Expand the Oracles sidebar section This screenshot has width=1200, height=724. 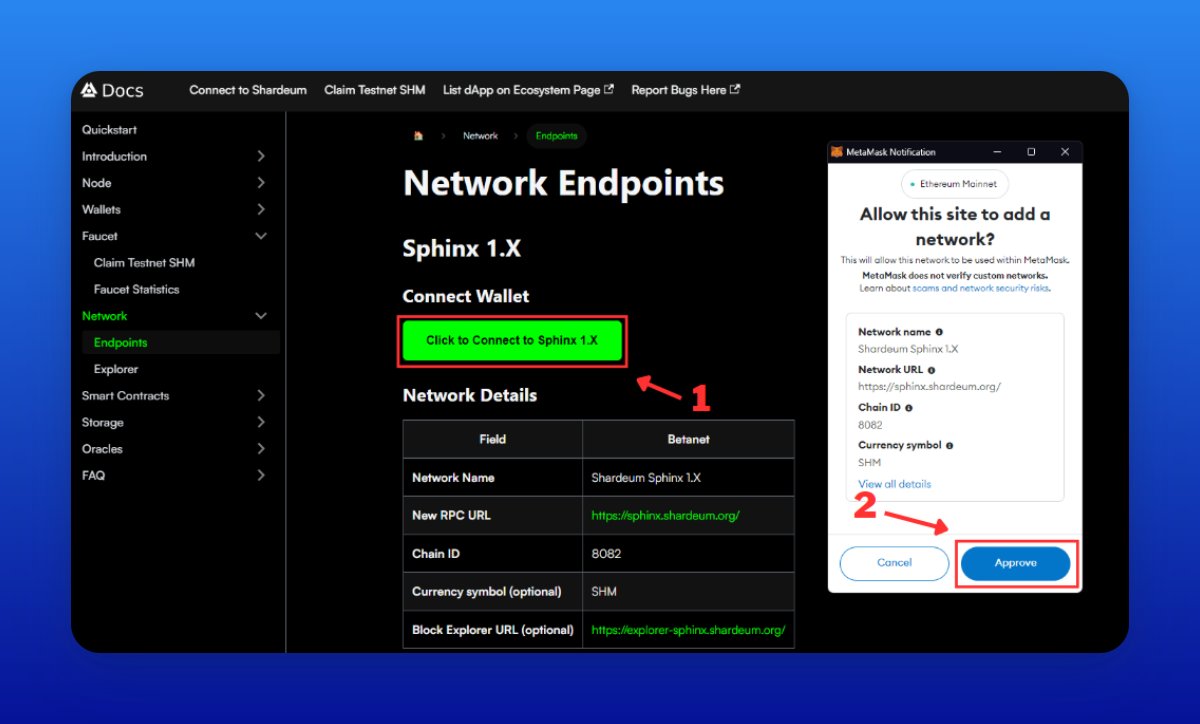(x=260, y=449)
